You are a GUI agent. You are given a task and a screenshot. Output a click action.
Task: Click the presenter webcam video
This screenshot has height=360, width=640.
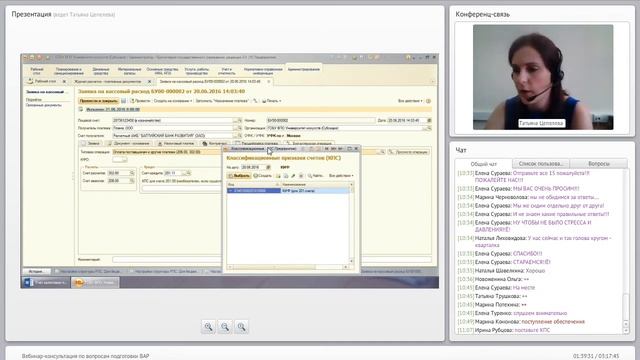click(x=543, y=77)
